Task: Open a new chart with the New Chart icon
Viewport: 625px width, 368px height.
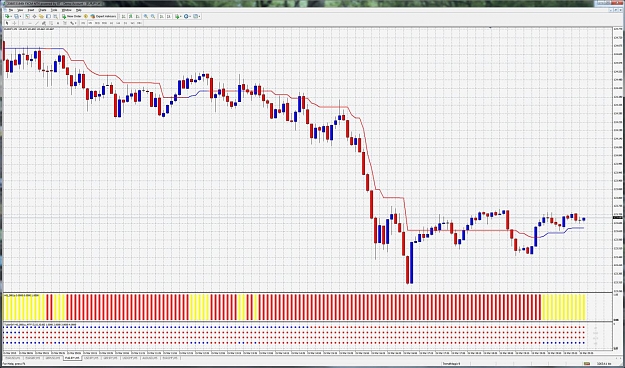Action: click(7, 16)
